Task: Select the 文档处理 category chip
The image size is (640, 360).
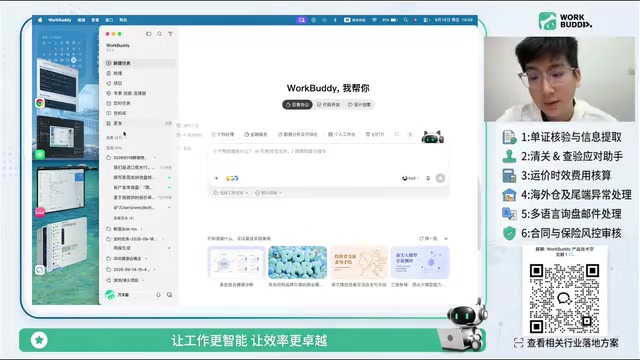Action: pos(223,134)
